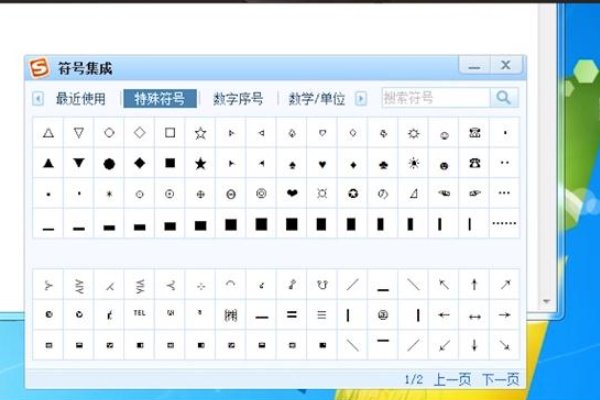Select the 特殊符号 tab
Viewport: 600px width, 400px height.
click(160, 99)
